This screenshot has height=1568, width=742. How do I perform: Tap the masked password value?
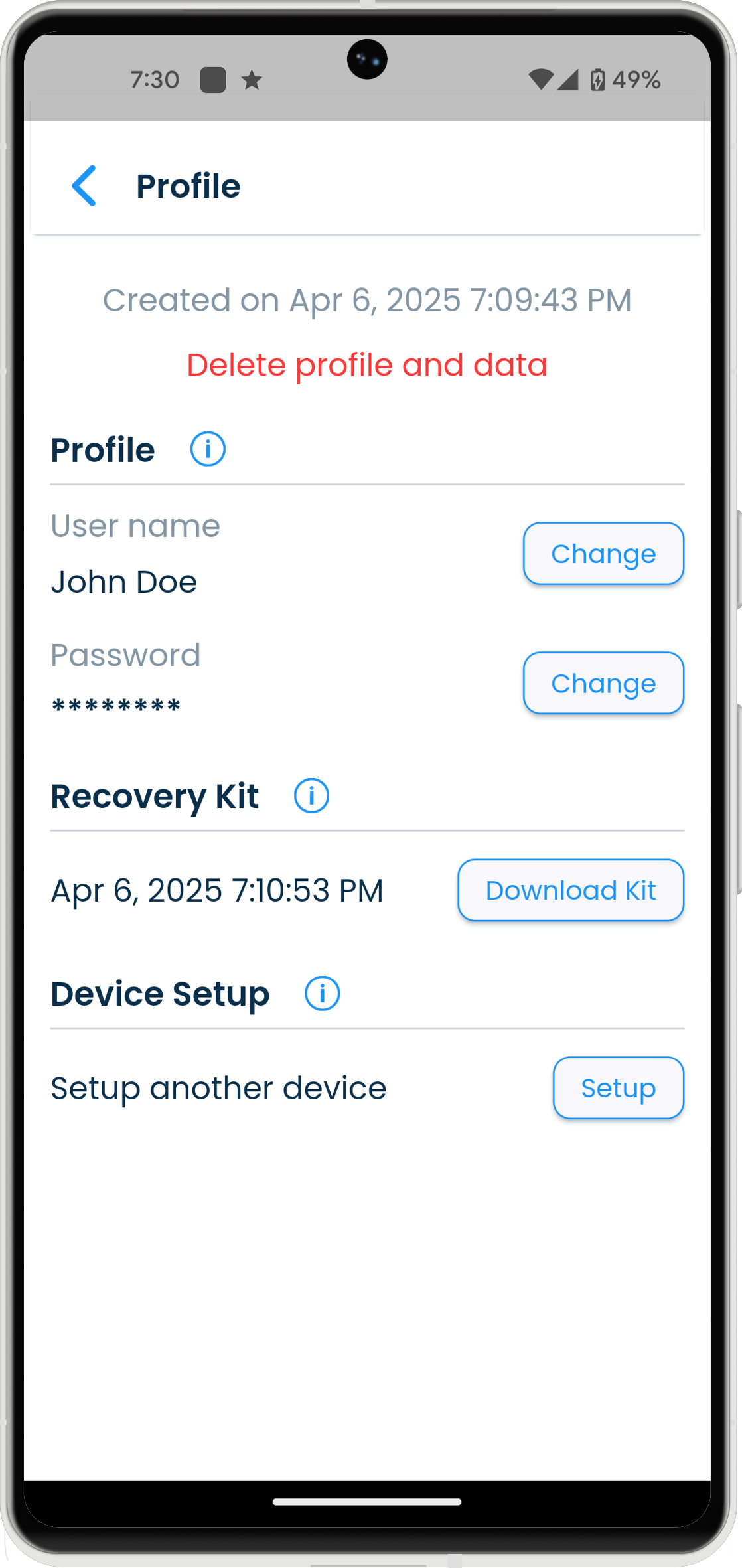[116, 706]
